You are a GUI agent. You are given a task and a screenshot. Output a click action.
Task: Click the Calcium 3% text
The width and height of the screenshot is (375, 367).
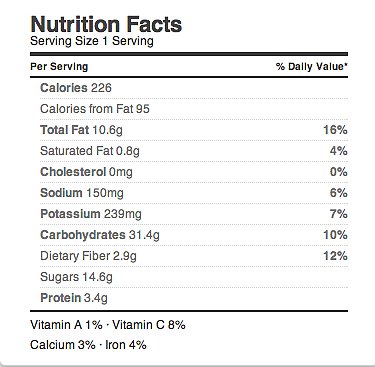(x=63, y=345)
